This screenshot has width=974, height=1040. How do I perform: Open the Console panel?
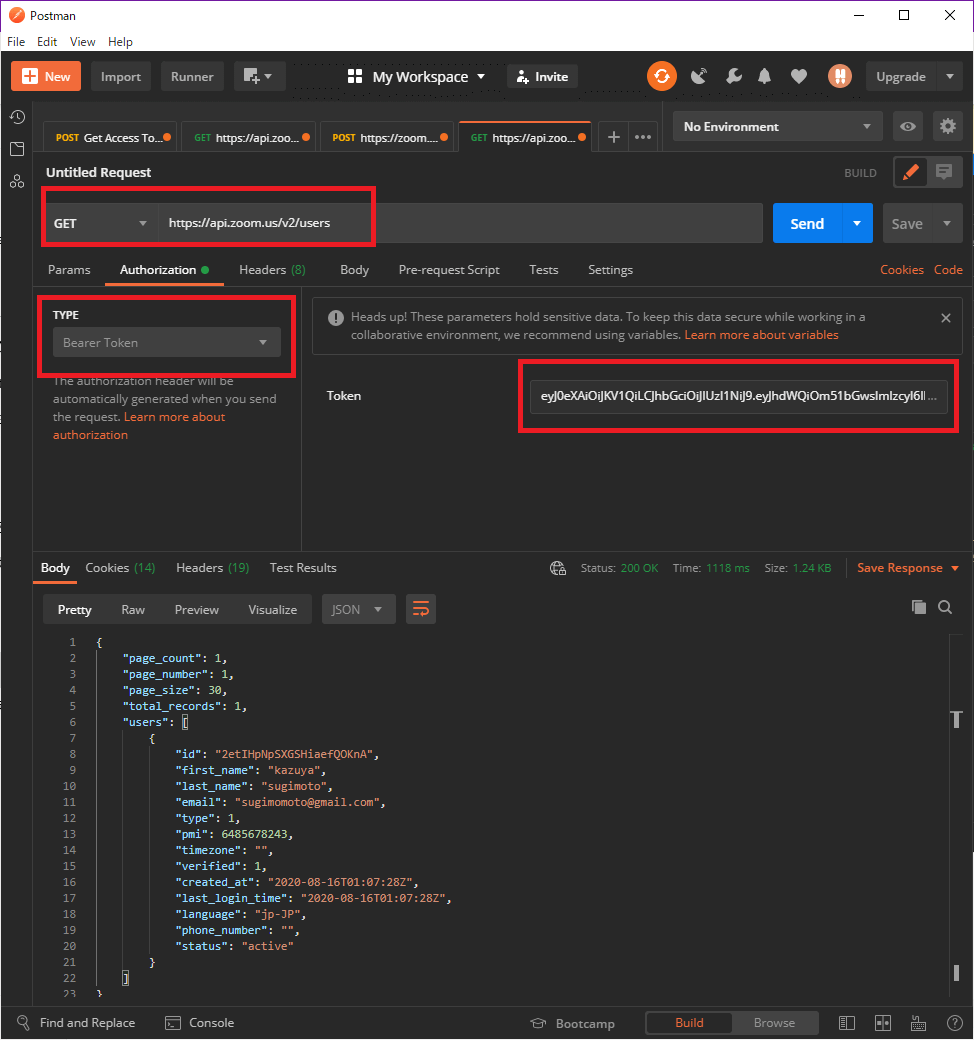click(x=200, y=1023)
